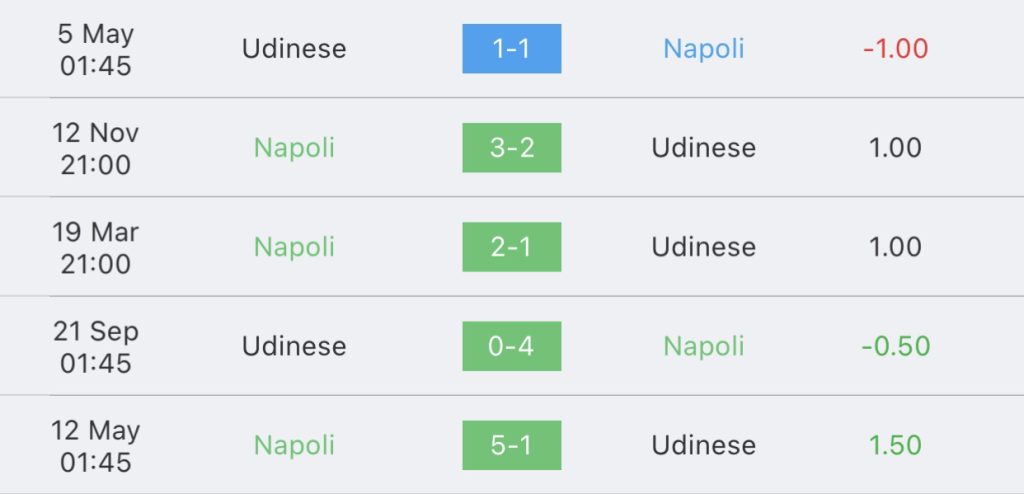This screenshot has width=1024, height=494.
Task: Select the 21 Sep 01:45 date
Action: [95, 346]
